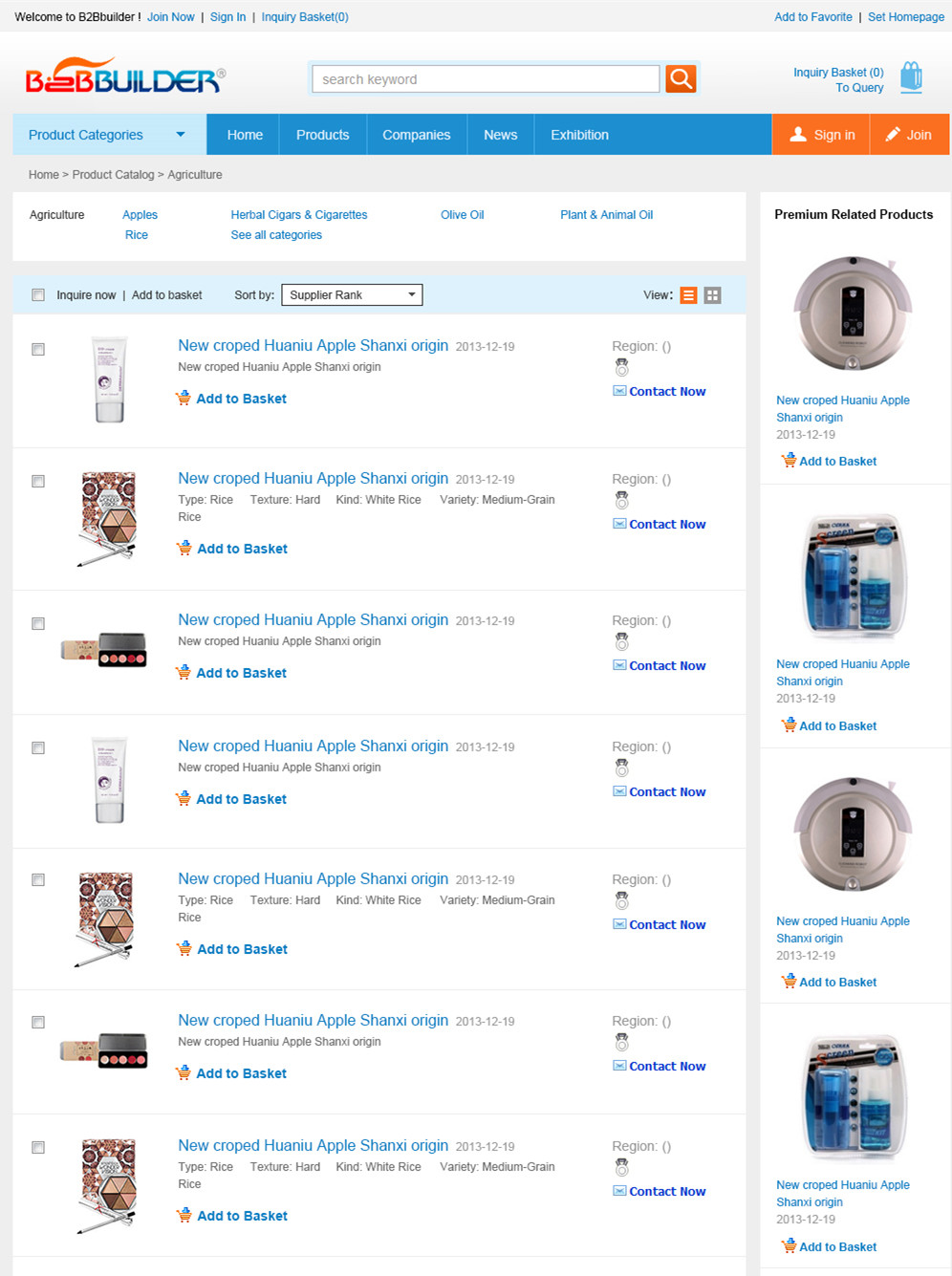
Task: Expand the Product Categories menu arrow
Action: [181, 135]
